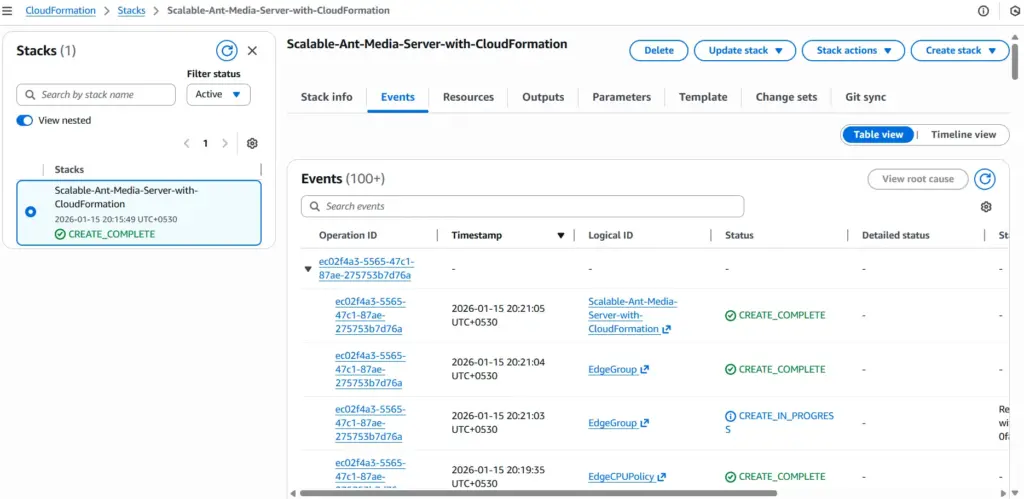The width and height of the screenshot is (1024, 499).
Task: Click magnifier icon in stack name search
Action: click(x=29, y=95)
